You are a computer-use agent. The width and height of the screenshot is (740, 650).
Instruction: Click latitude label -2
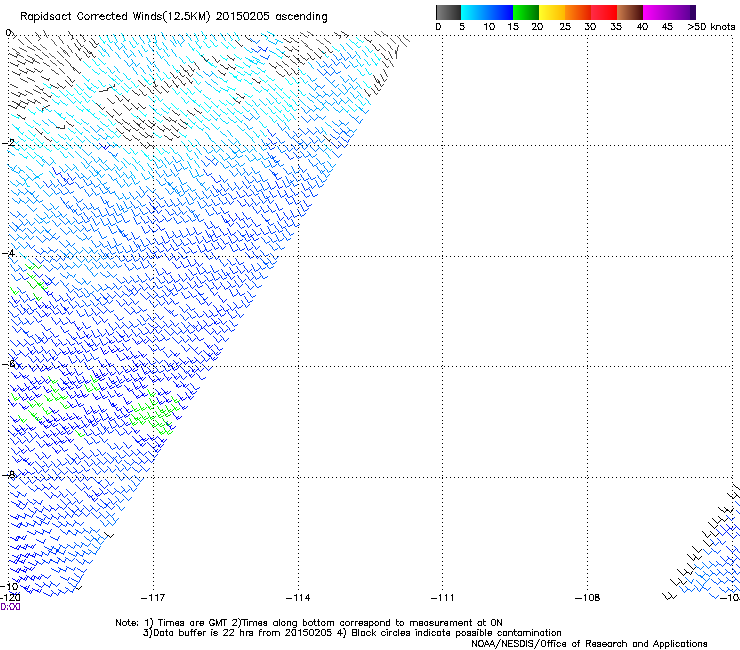[8, 143]
